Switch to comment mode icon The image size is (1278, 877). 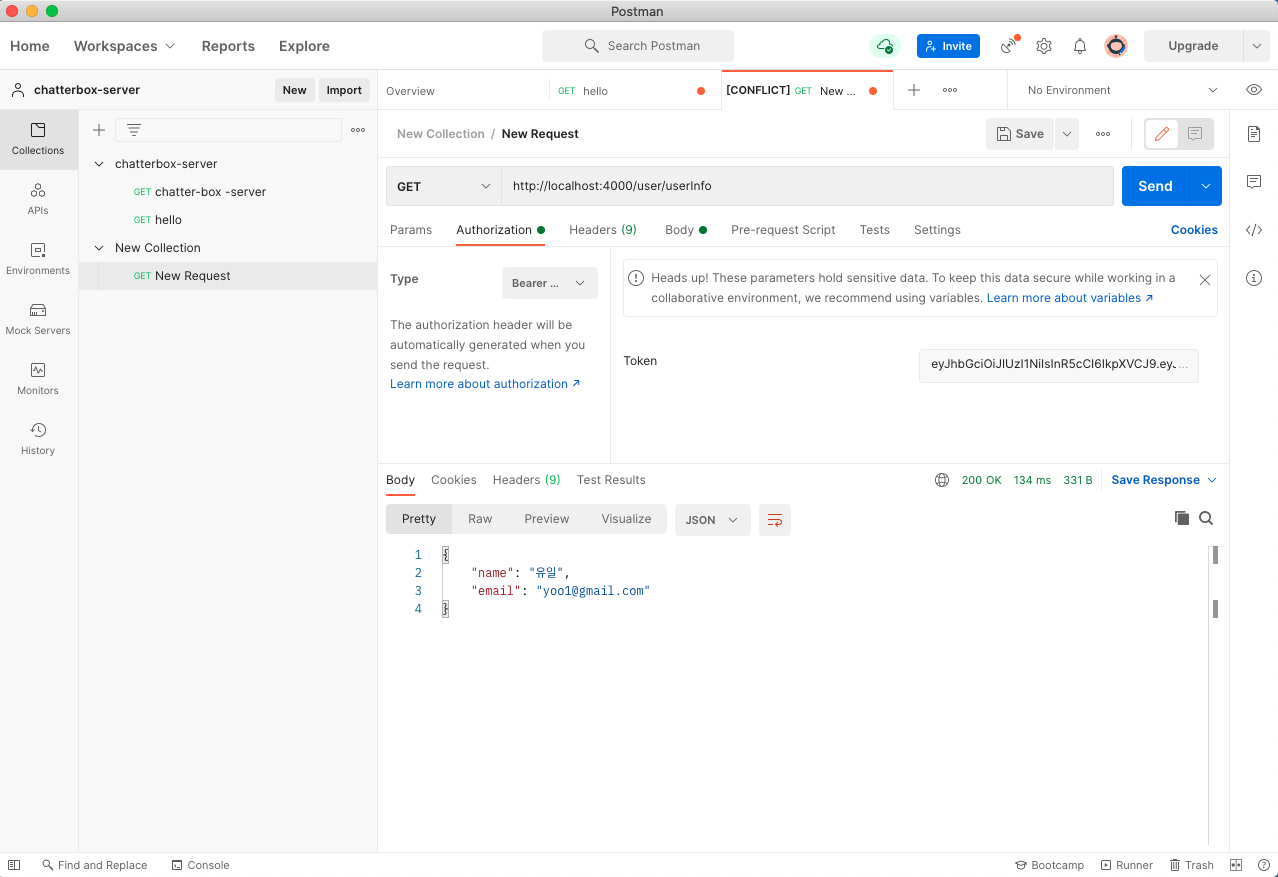(x=1195, y=134)
